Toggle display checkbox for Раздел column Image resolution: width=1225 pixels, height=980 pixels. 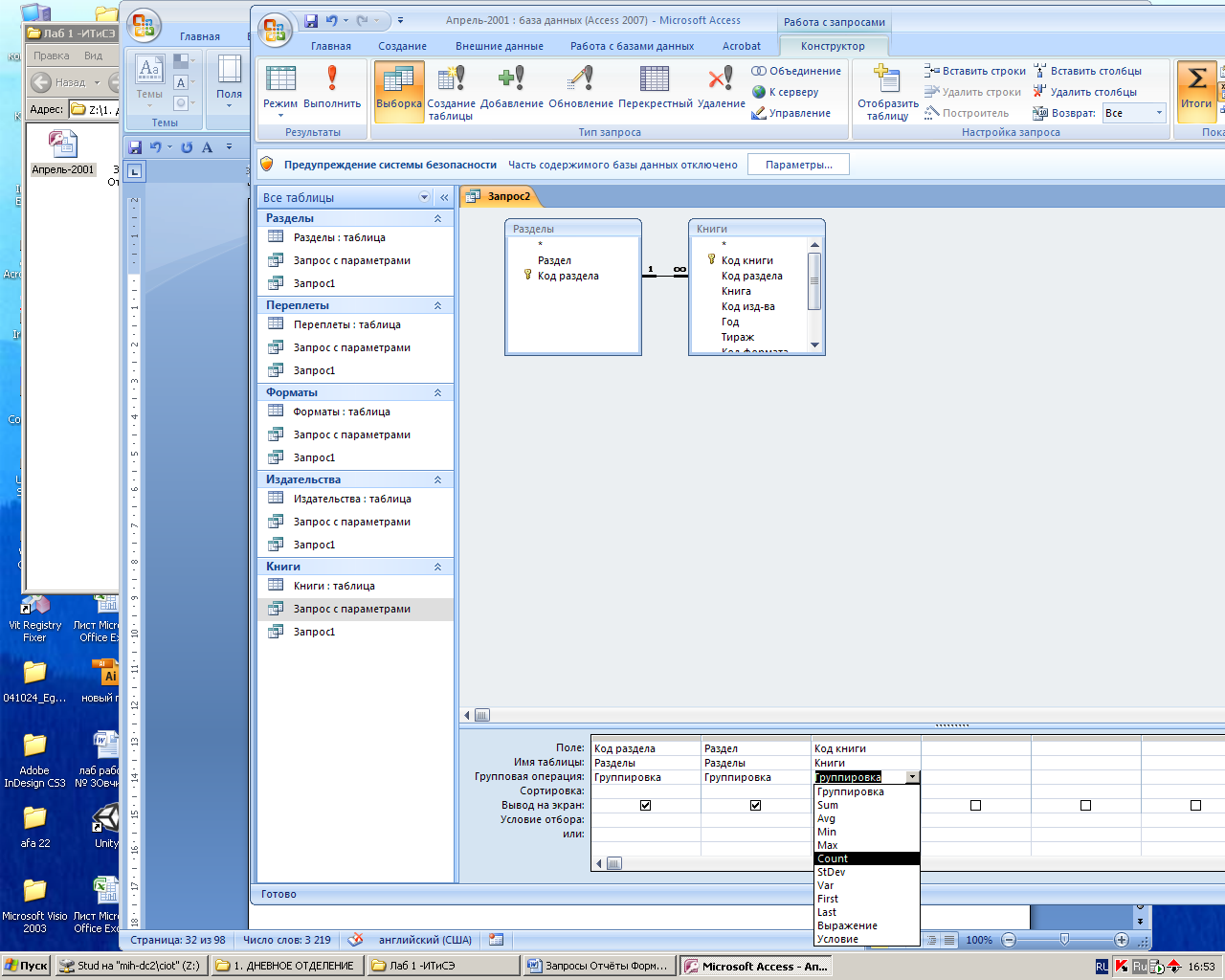point(755,805)
